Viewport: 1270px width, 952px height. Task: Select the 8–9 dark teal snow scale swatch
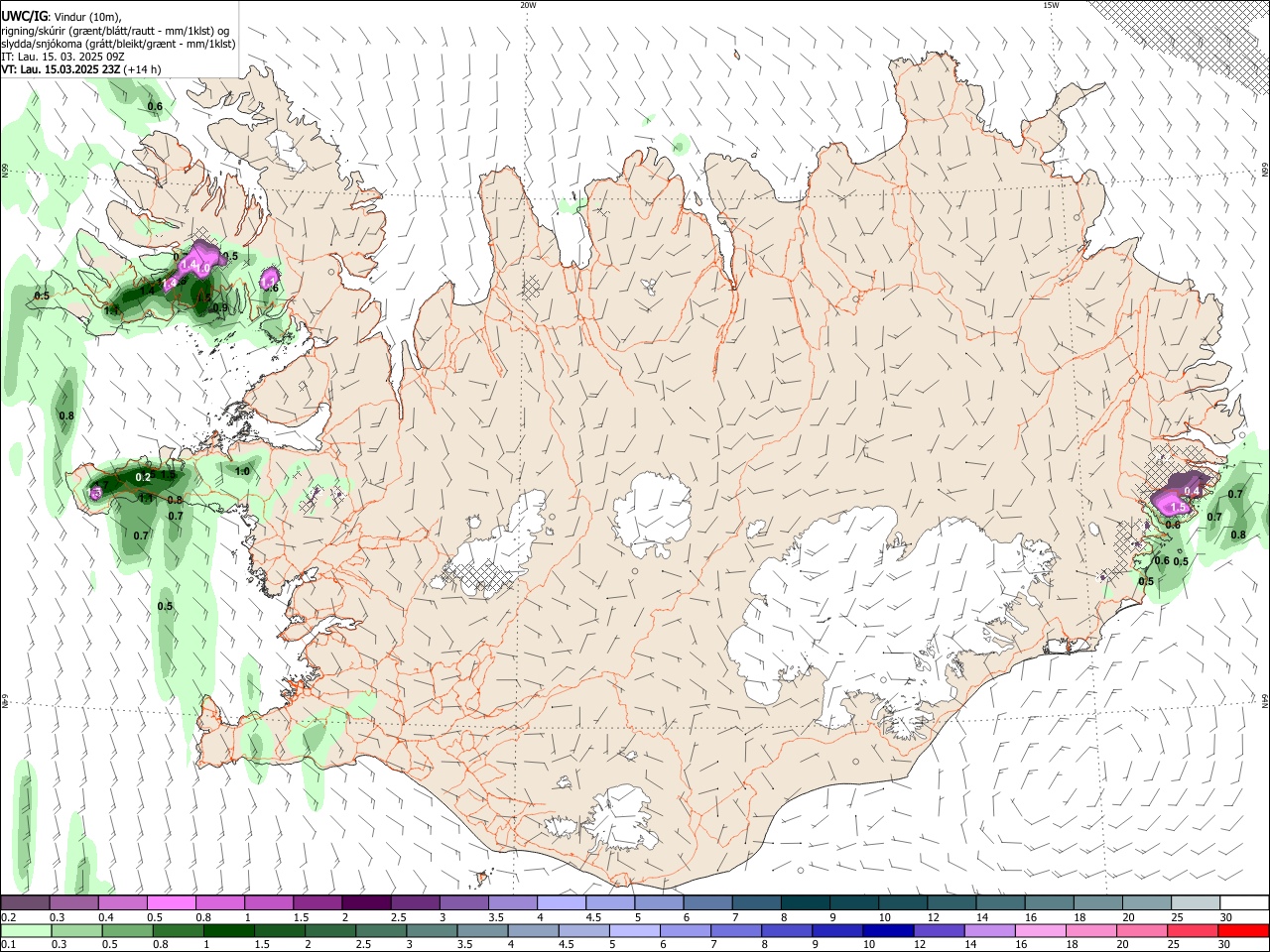(805, 902)
